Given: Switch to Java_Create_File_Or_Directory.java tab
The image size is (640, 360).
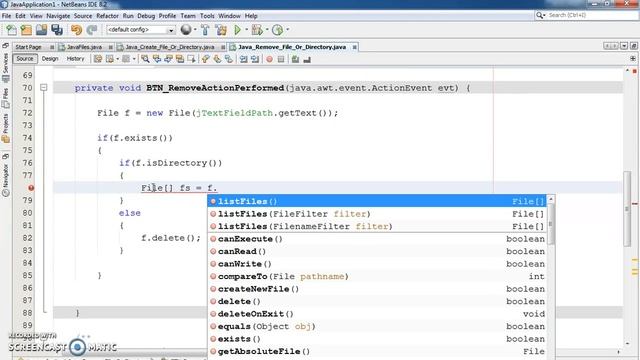Looking at the screenshot, I should point(169,47).
